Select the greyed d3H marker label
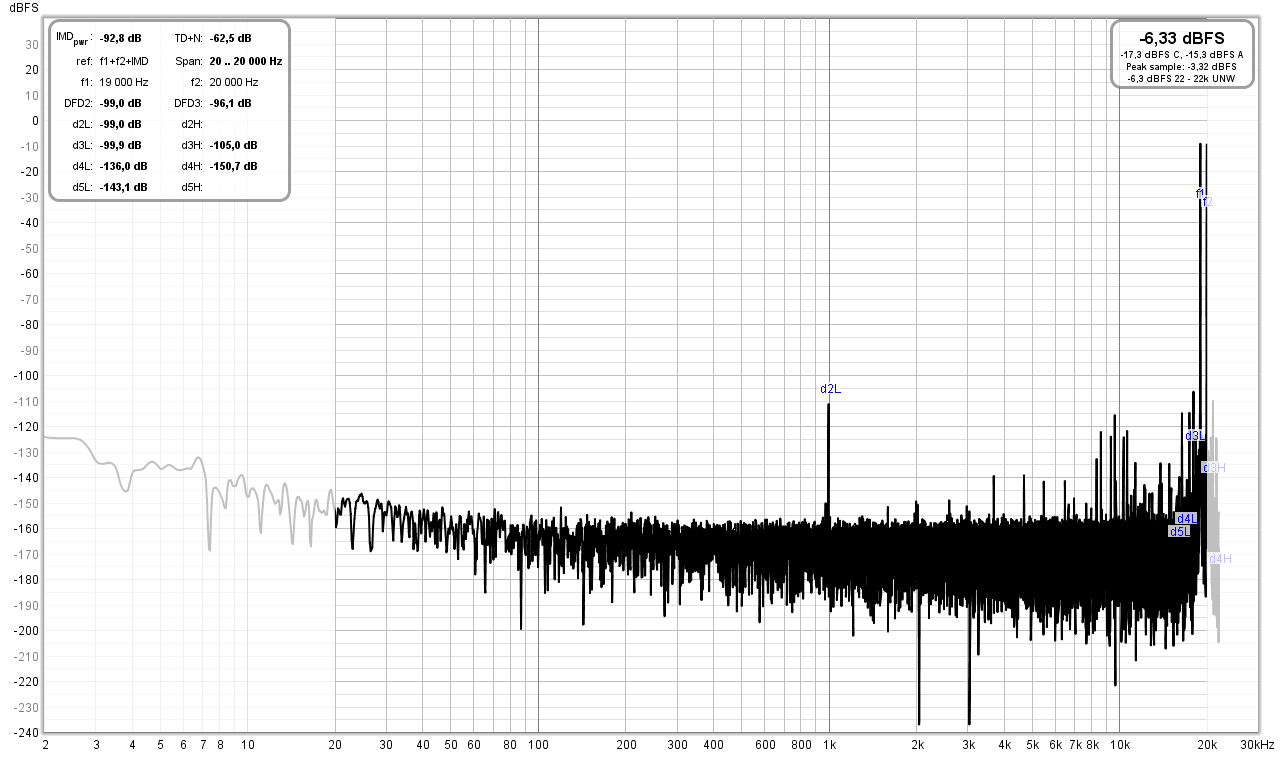 pos(1214,467)
